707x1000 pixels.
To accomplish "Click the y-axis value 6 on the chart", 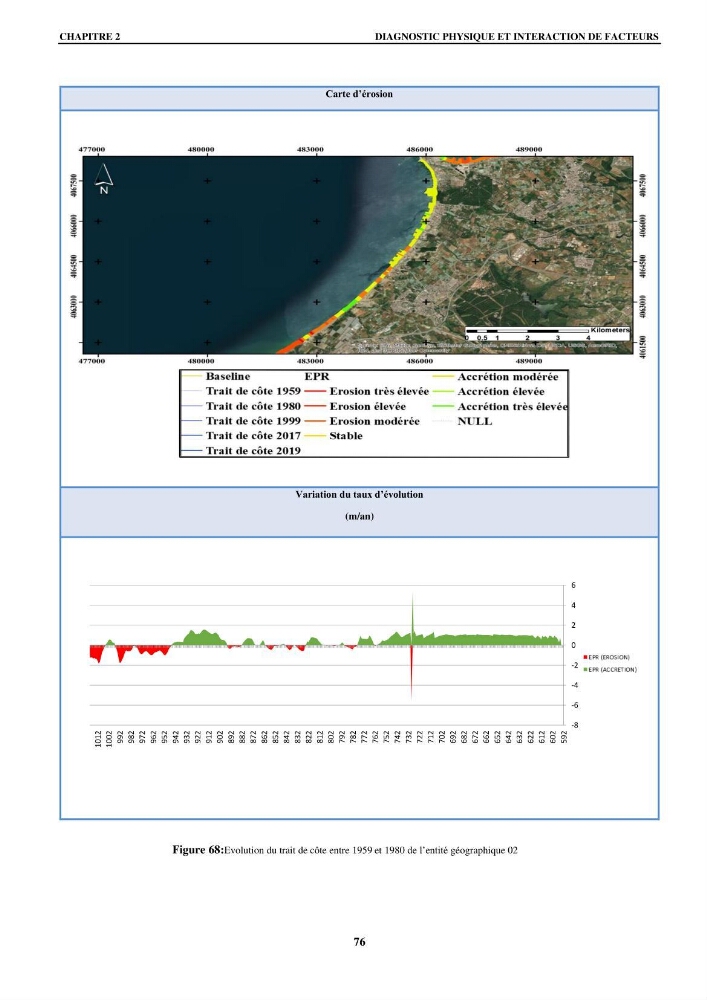I will point(573,585).
